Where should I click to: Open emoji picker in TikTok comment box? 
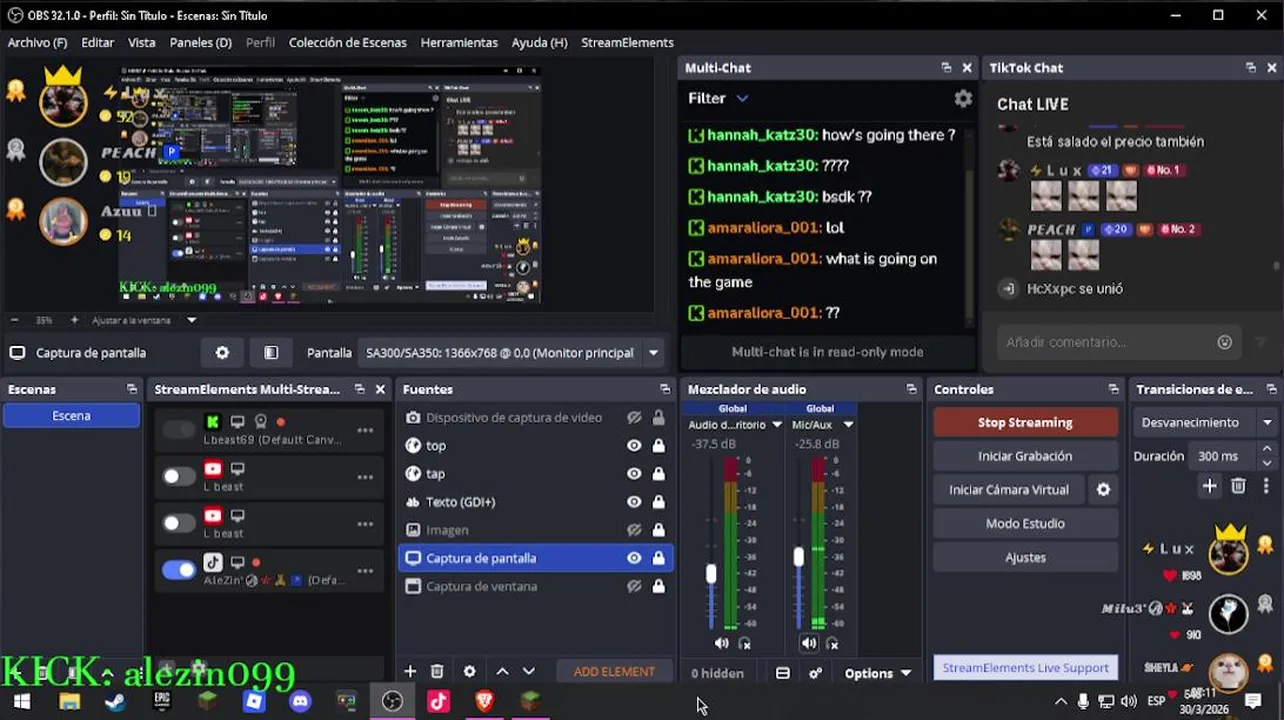pyautogui.click(x=1224, y=342)
